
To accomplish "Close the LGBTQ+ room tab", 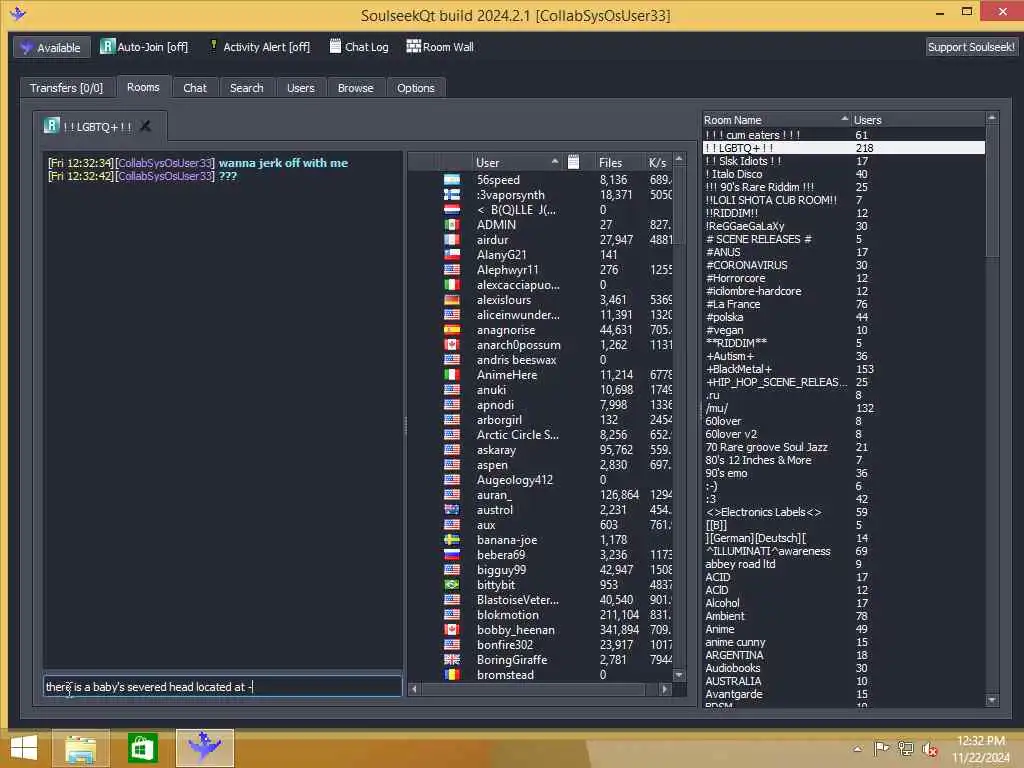I will [x=145, y=126].
